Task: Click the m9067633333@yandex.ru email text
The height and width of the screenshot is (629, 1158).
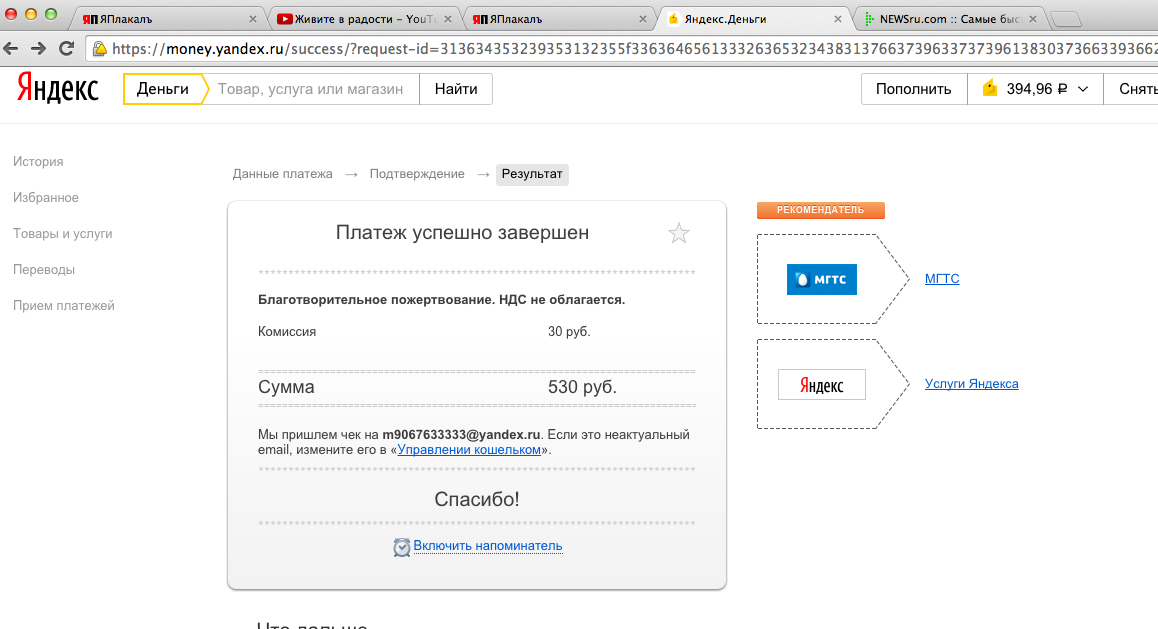Action: point(461,435)
